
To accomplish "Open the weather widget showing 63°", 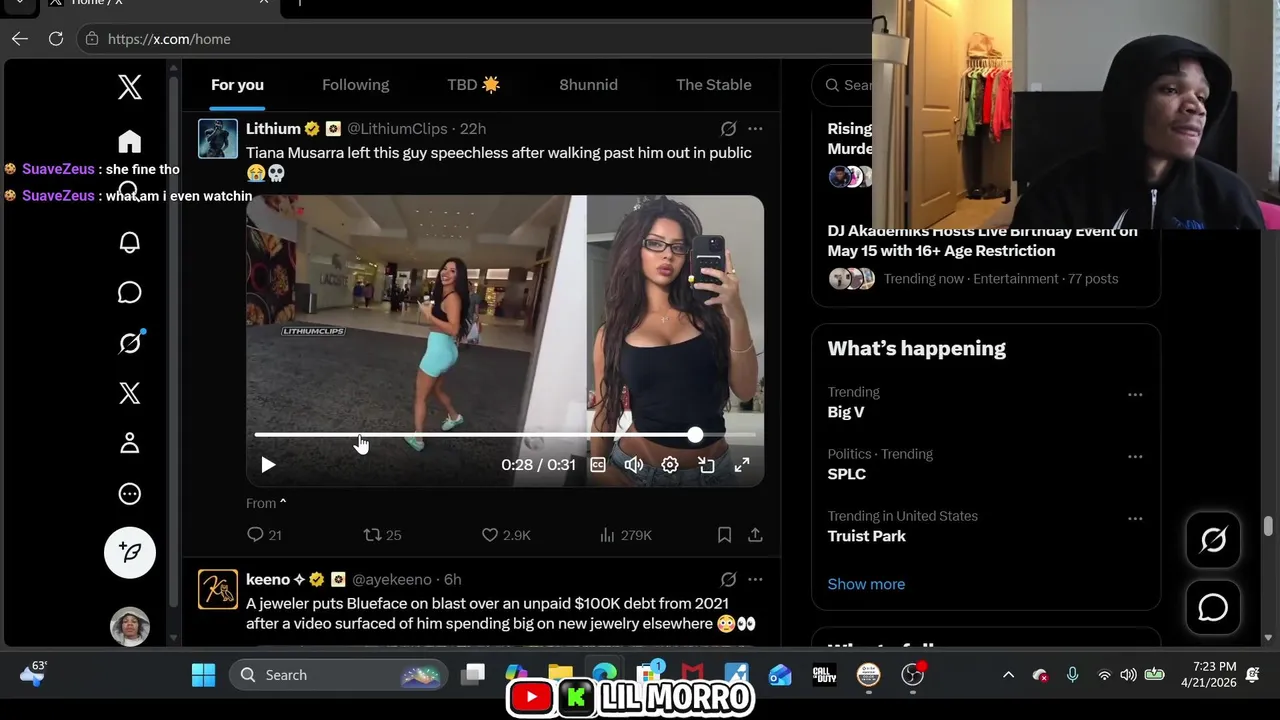I will (x=33, y=673).
